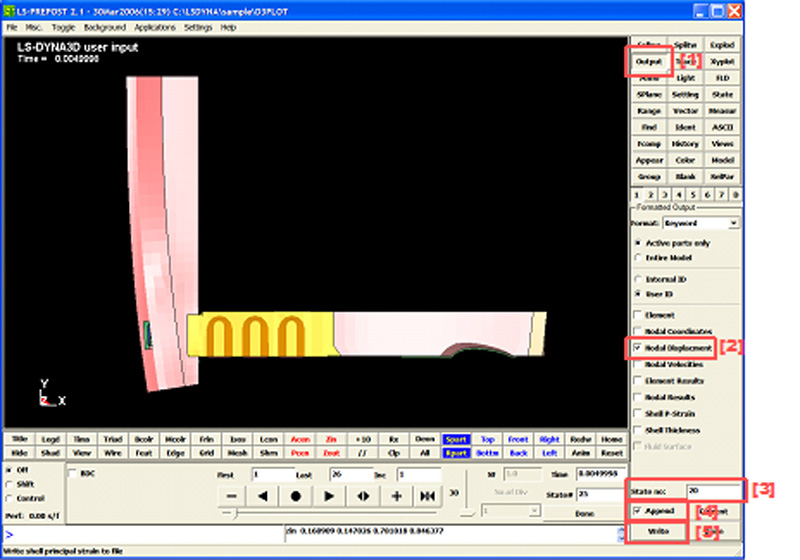Step back one state with minus button
The image size is (800, 560).
pyautogui.click(x=231, y=495)
